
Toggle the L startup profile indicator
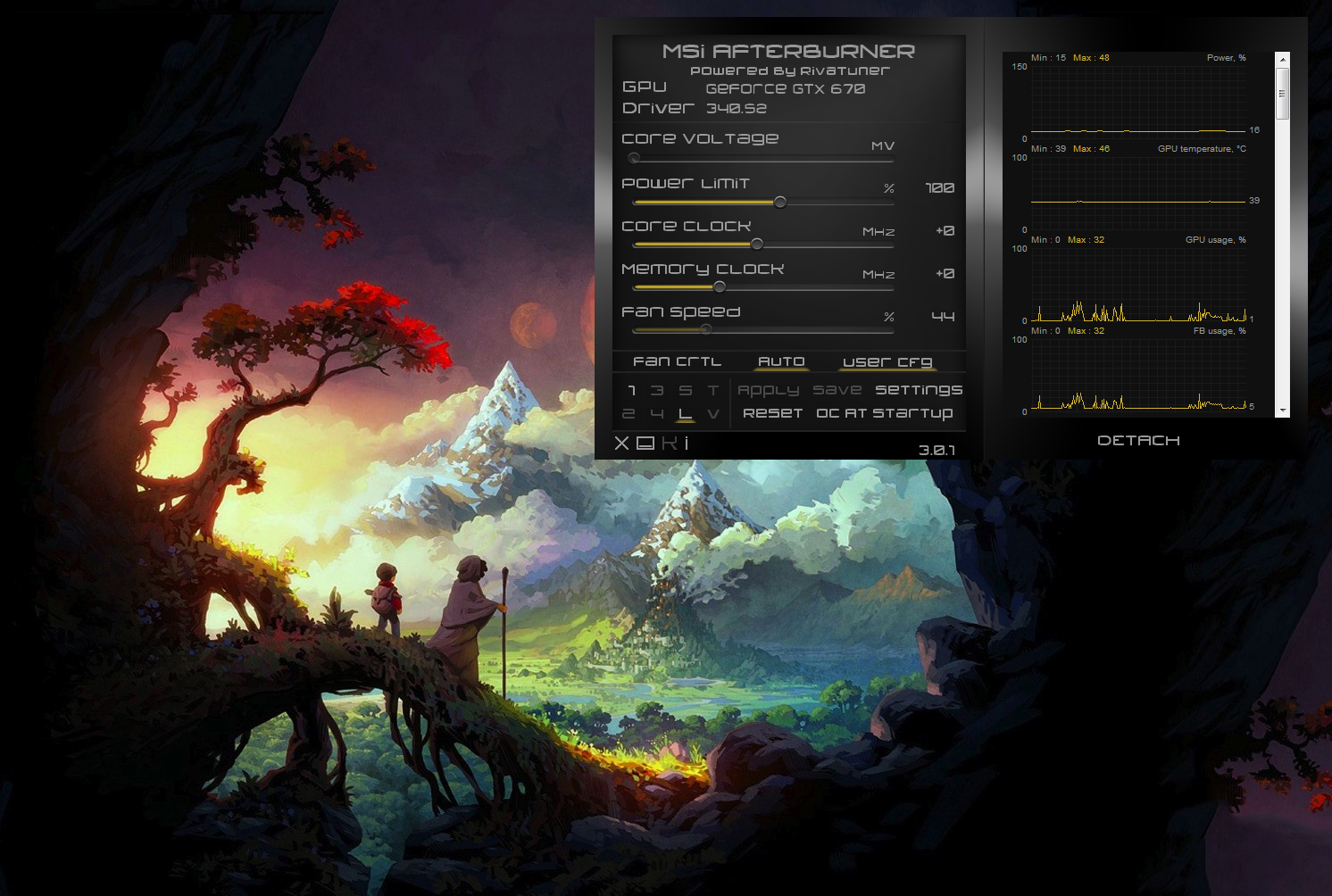(686, 413)
